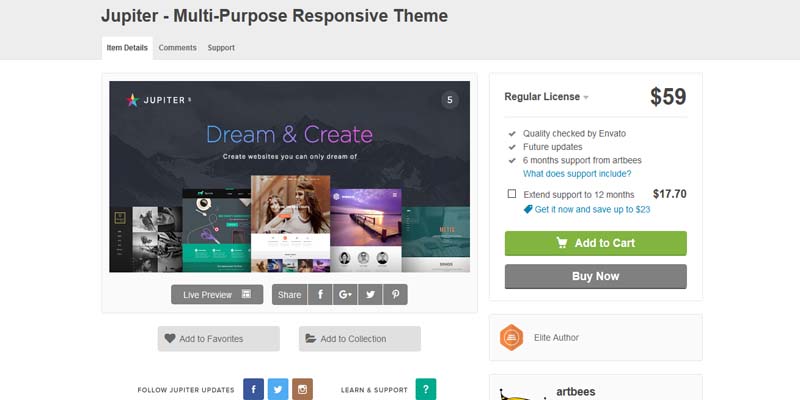The width and height of the screenshot is (800, 400).
Task: Open the Regular License dropdown
Action: tap(546, 97)
